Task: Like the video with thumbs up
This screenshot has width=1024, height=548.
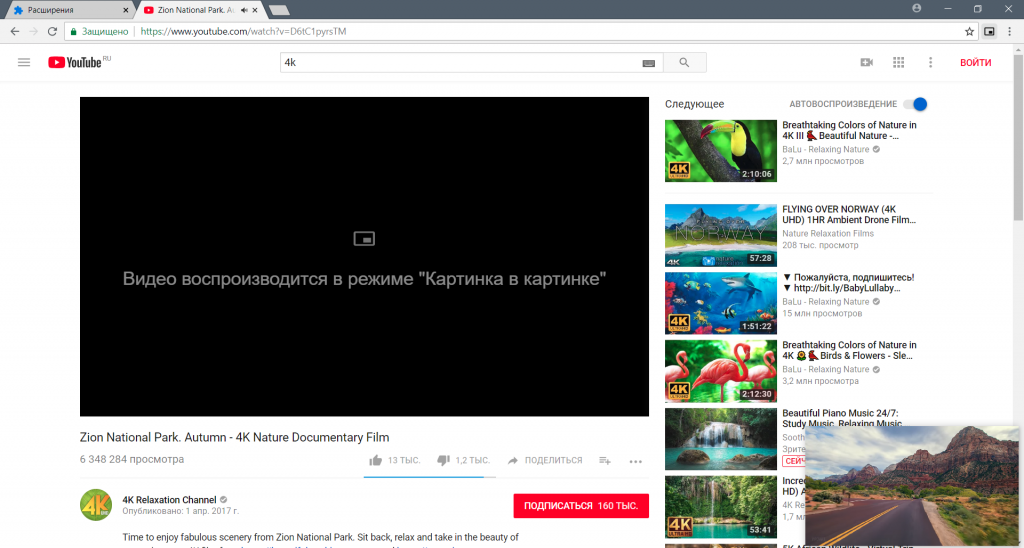Action: tap(376, 460)
